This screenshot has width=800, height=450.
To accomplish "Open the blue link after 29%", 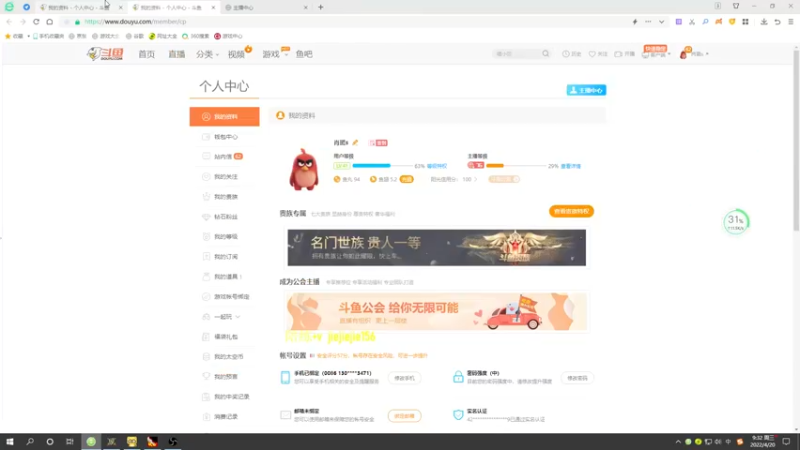I will pyautogui.click(x=570, y=166).
